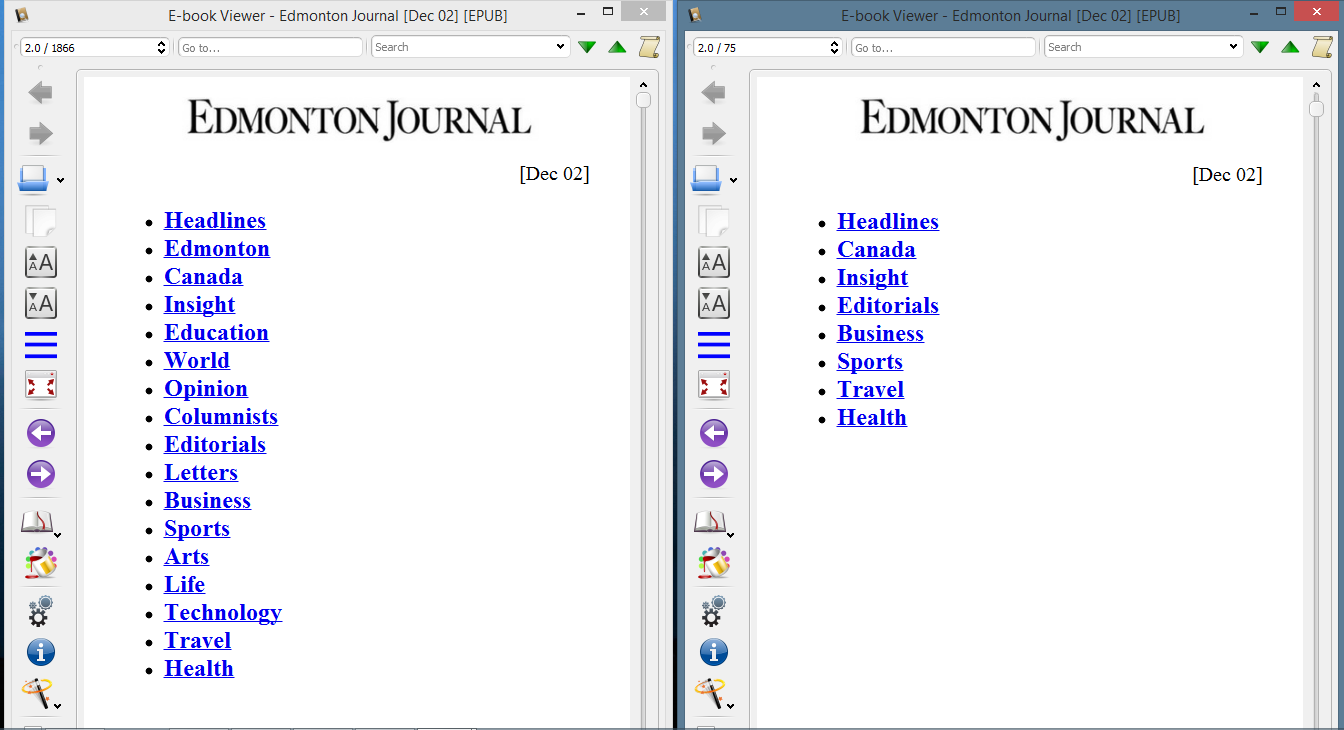Click page stepper showing 2.0 / 1866
Screen dimensions: 1344x730
click(95, 47)
